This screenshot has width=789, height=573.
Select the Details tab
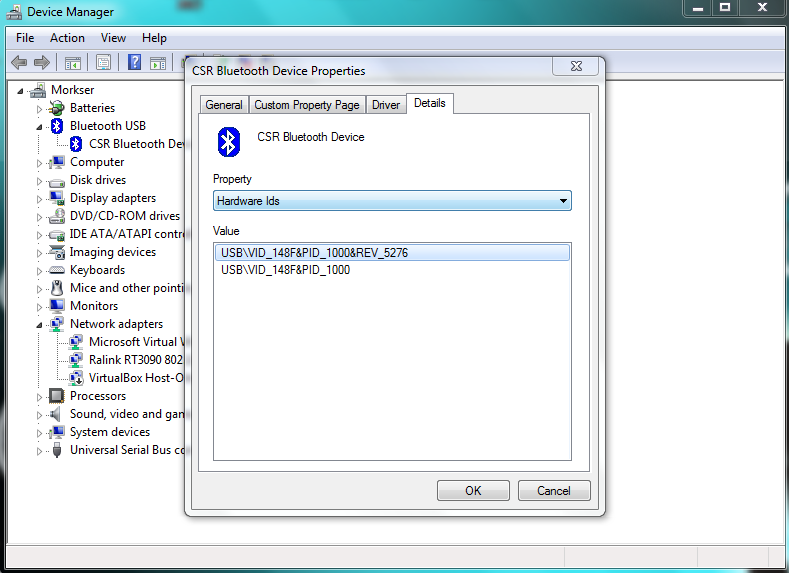430,103
